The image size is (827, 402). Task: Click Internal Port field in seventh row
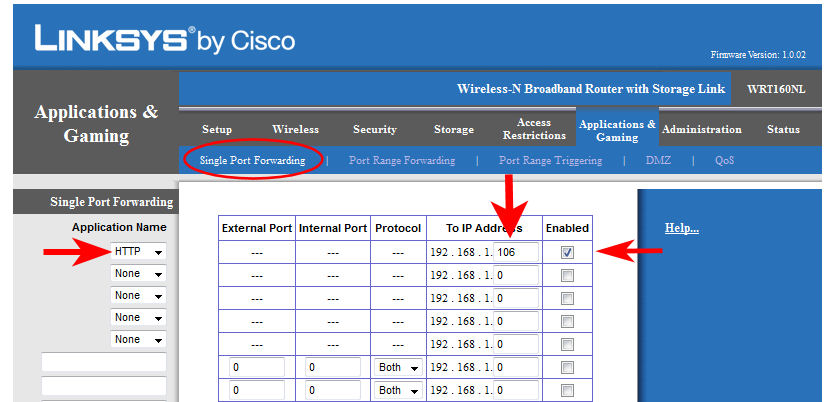click(333, 390)
